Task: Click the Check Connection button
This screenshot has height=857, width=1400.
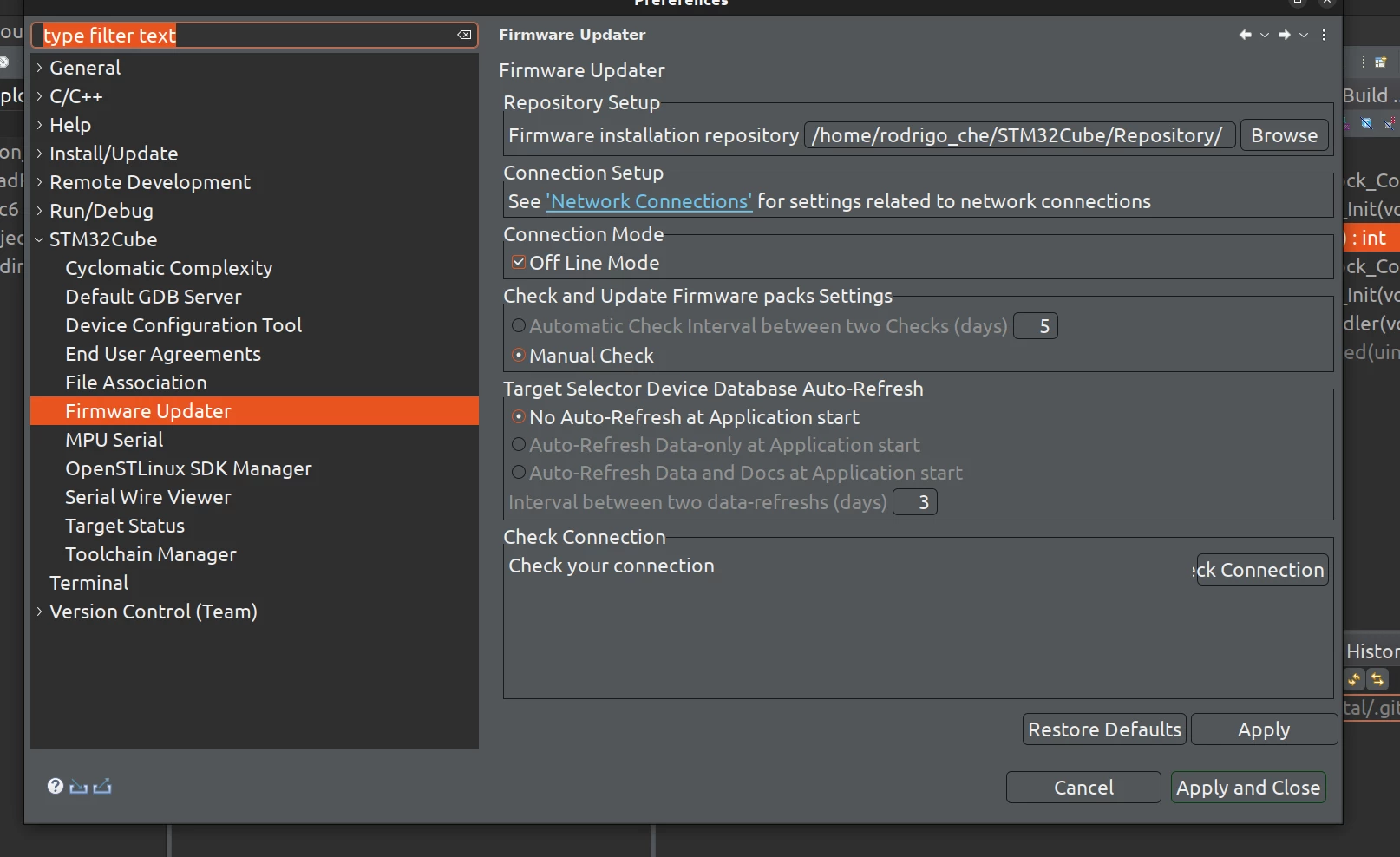Action: (x=1262, y=570)
